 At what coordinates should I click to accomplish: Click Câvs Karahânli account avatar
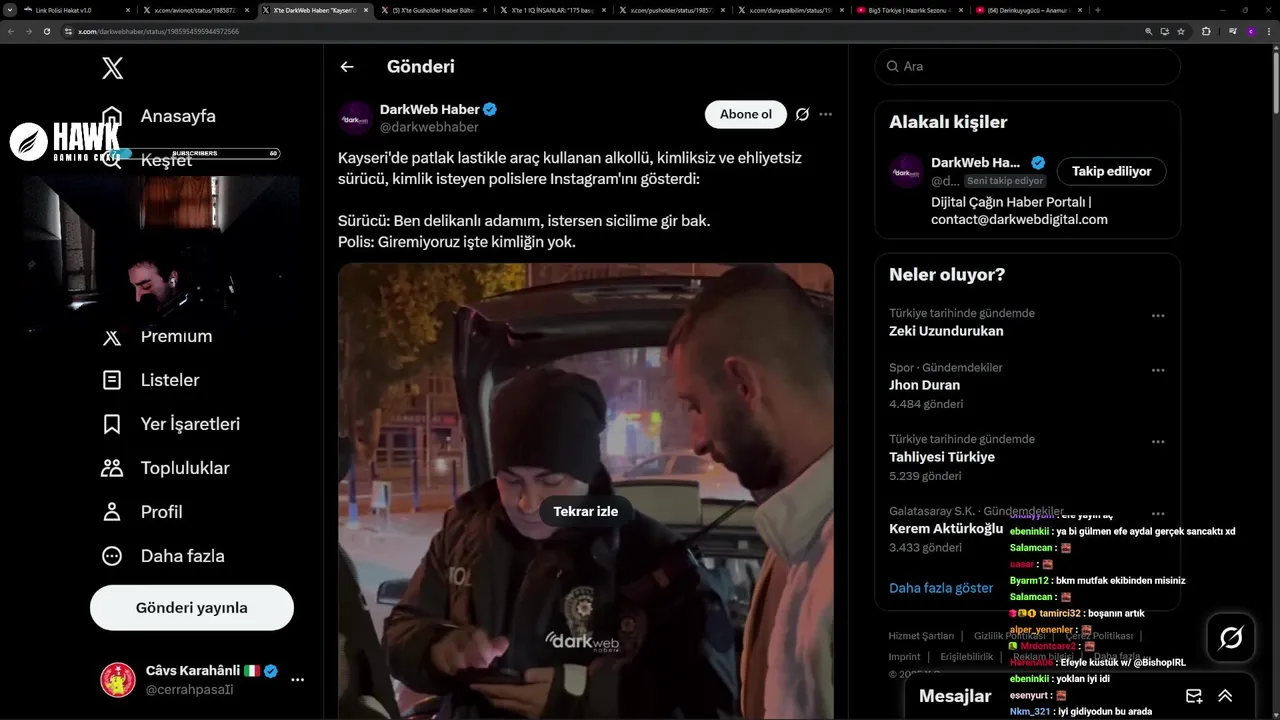tap(118, 680)
